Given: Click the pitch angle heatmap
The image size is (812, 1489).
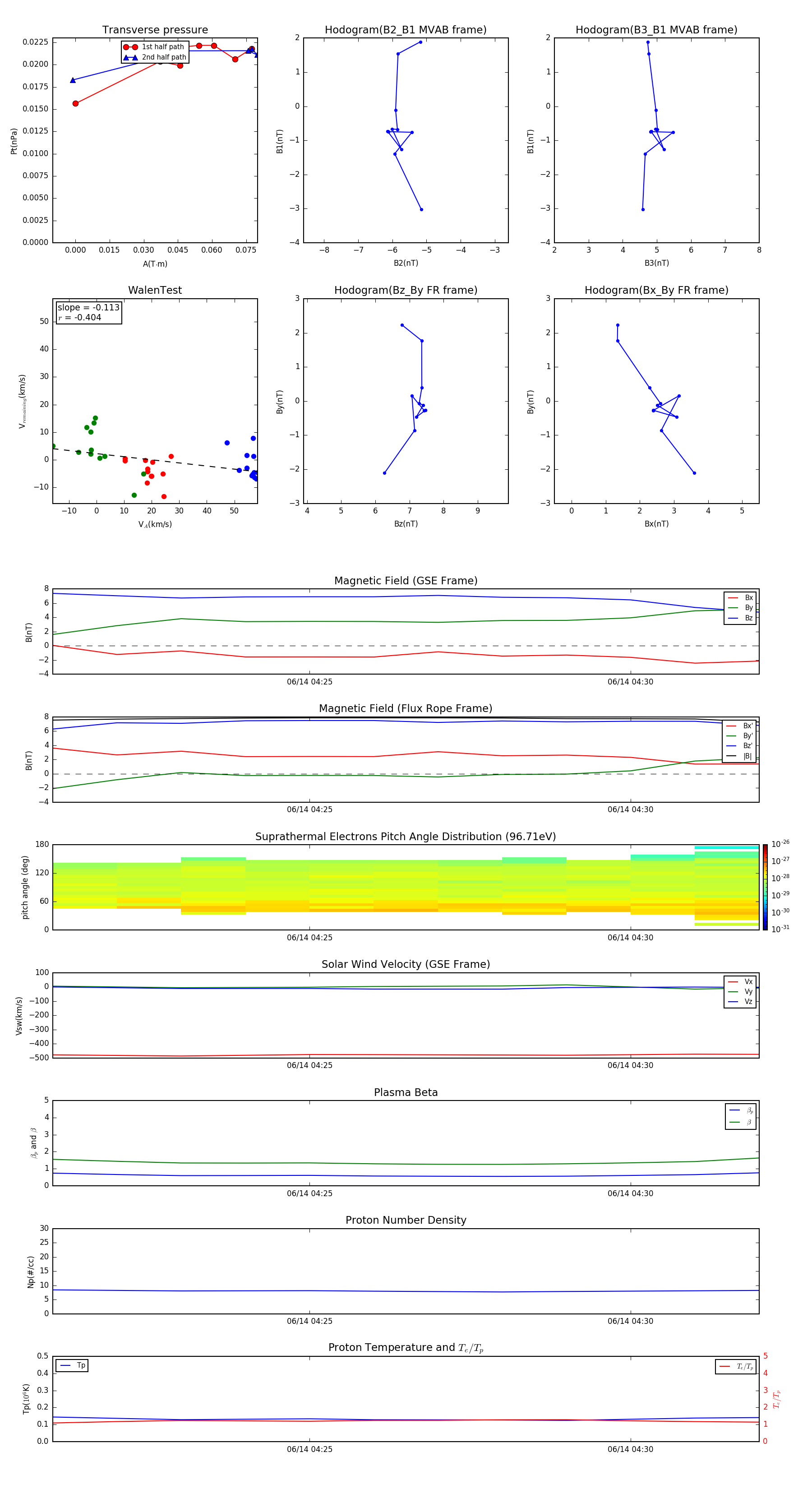Looking at the screenshot, I should click(x=406, y=887).
